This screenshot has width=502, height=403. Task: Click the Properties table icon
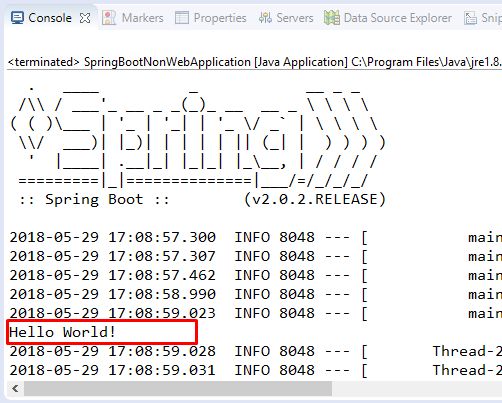(182, 18)
